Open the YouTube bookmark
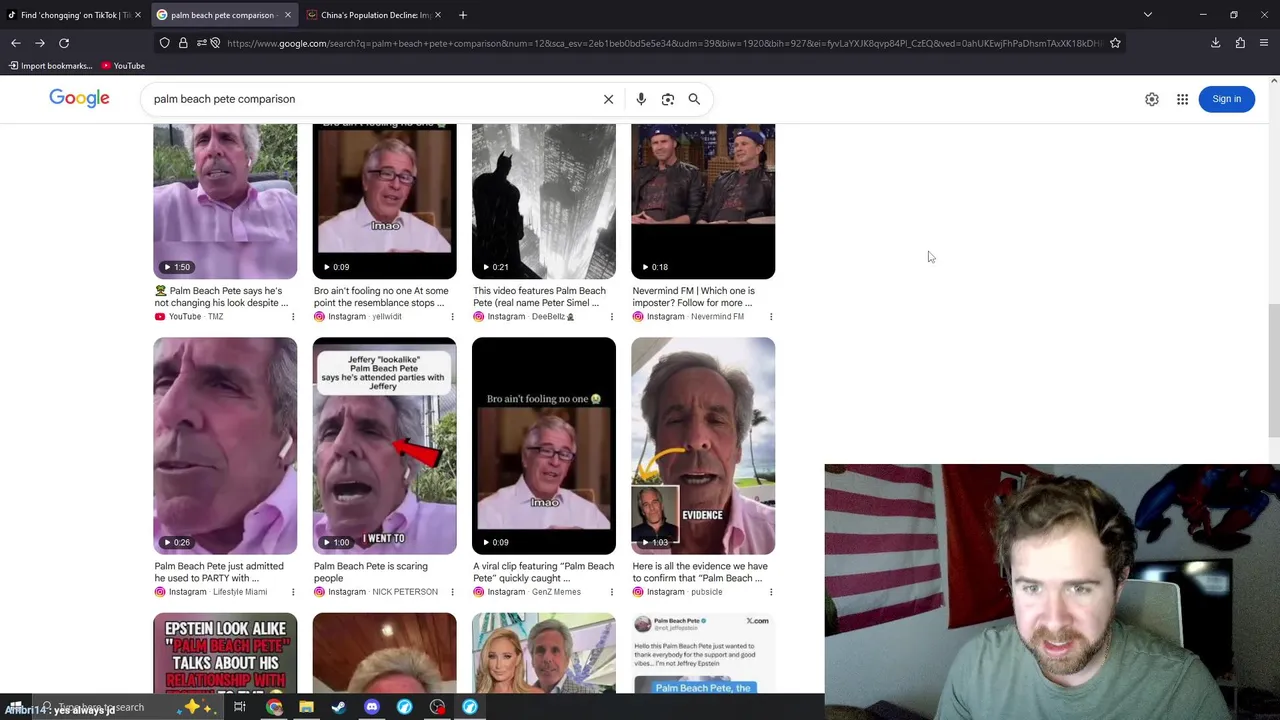 click(x=123, y=66)
